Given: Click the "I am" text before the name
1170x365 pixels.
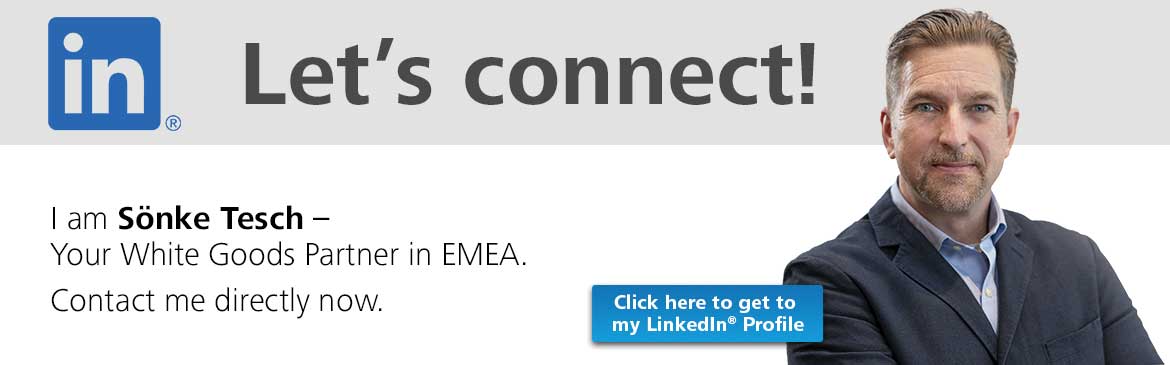Looking at the screenshot, I should tap(81, 219).
